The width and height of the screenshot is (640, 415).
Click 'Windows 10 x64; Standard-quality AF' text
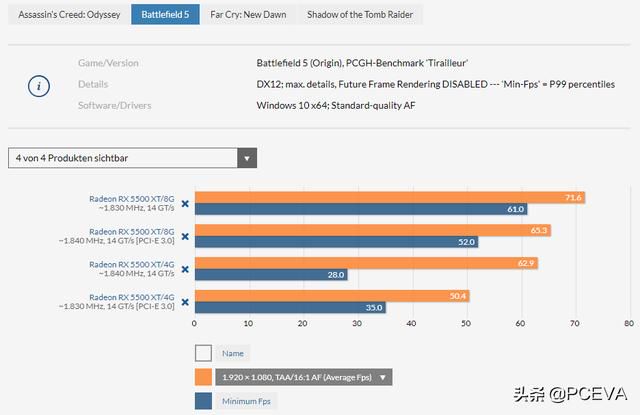pos(336,105)
